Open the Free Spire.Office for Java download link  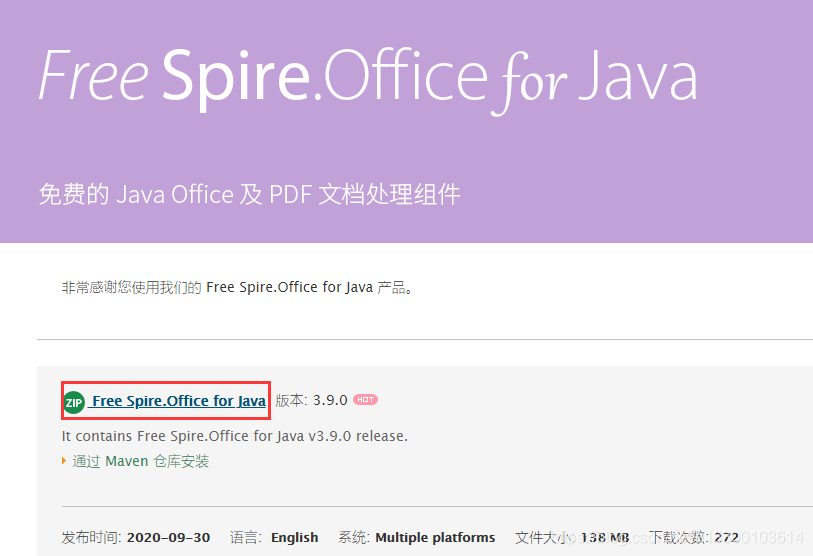coord(178,401)
